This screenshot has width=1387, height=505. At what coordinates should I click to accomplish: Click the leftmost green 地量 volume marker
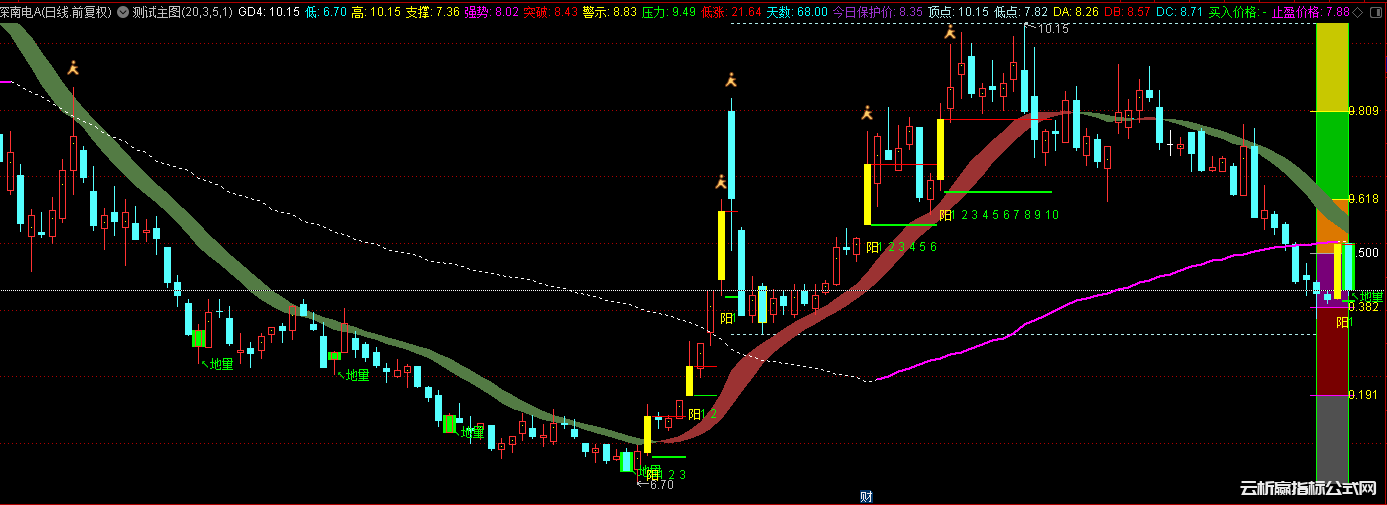217,364
